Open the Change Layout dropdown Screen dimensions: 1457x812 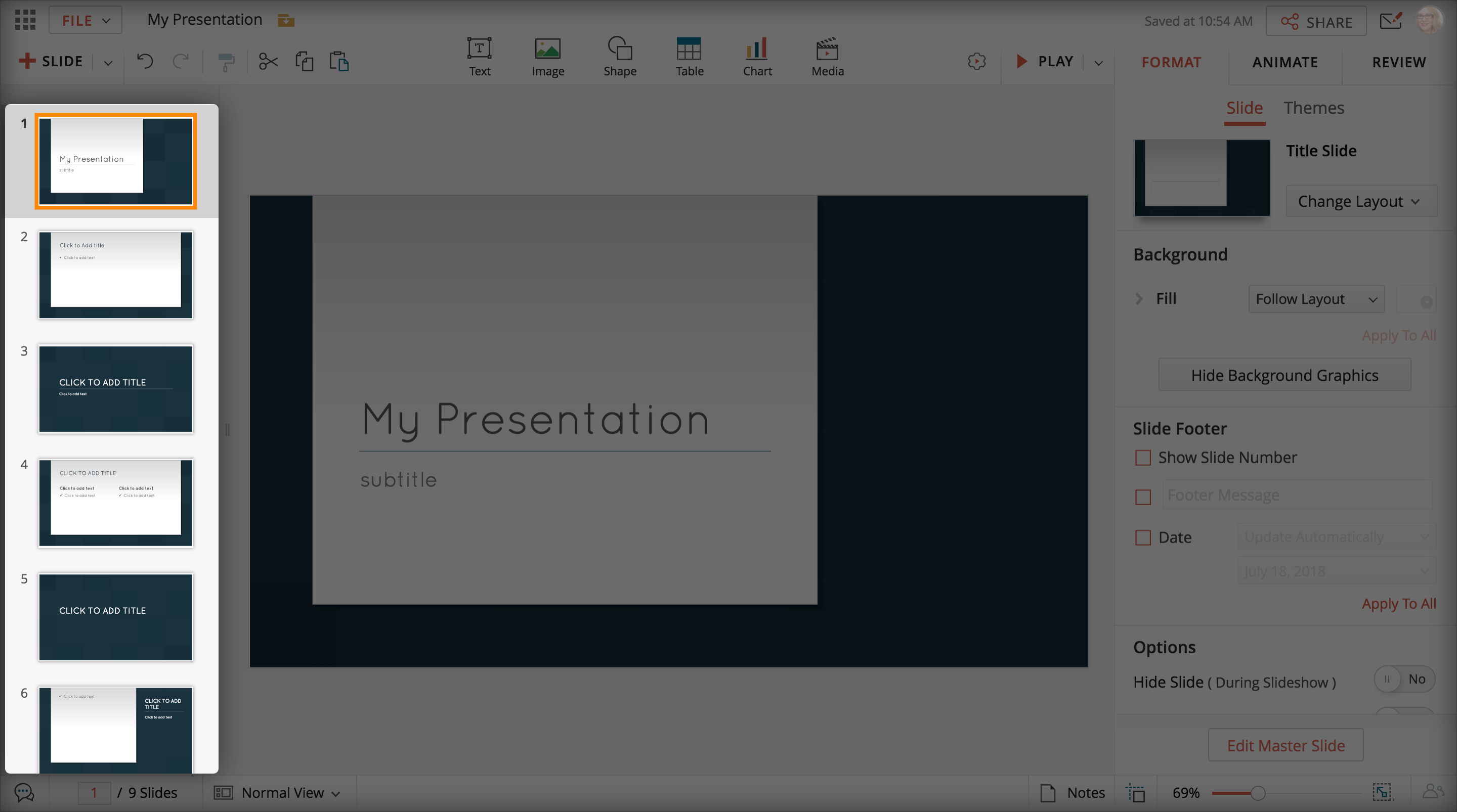(1360, 201)
